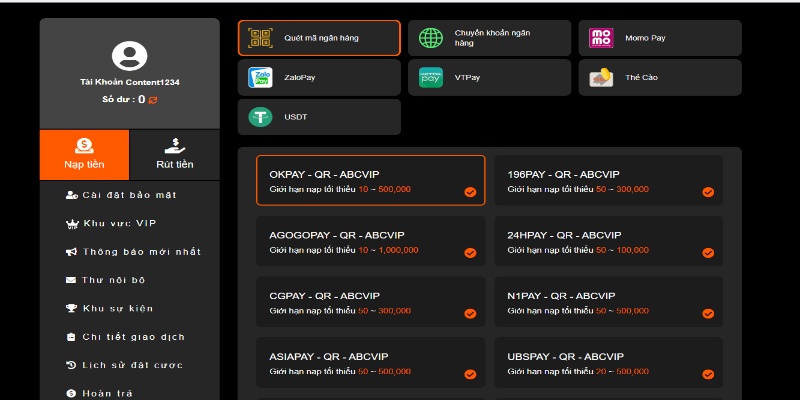Click the Momo logo icon
800x400 pixels.
(x=601, y=38)
